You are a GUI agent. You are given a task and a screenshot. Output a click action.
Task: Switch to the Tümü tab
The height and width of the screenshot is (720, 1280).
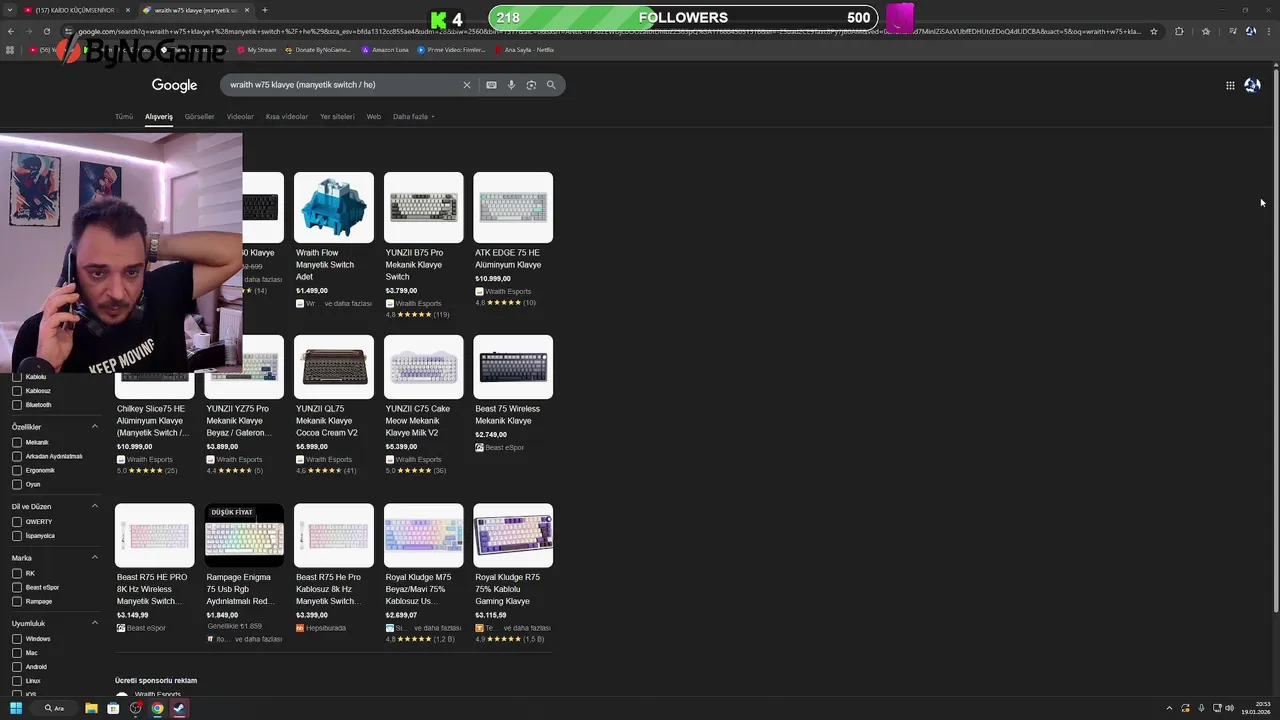click(124, 117)
